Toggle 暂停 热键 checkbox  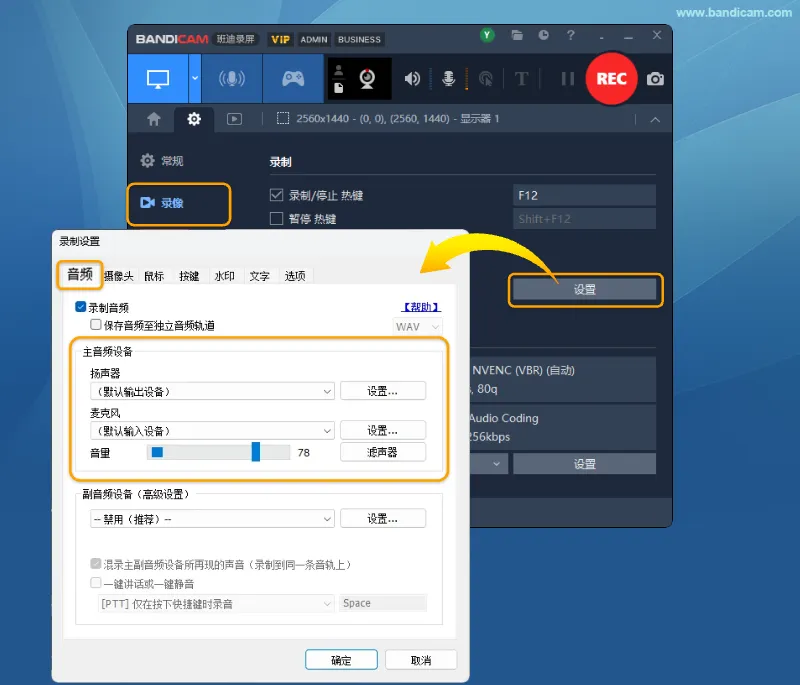pyautogui.click(x=276, y=219)
